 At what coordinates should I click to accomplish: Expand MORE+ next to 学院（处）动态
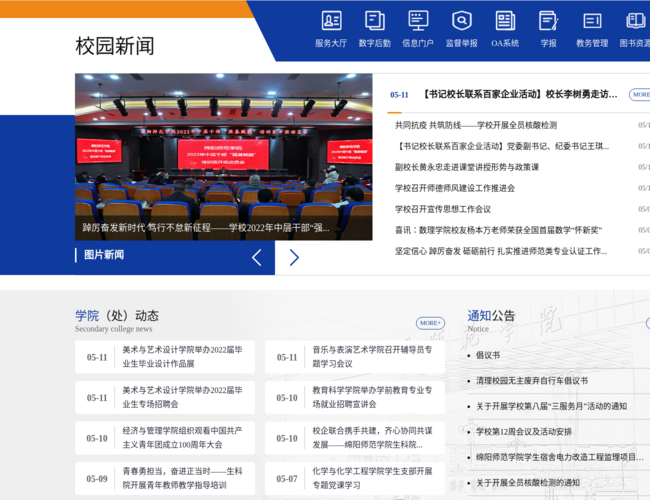pos(430,323)
